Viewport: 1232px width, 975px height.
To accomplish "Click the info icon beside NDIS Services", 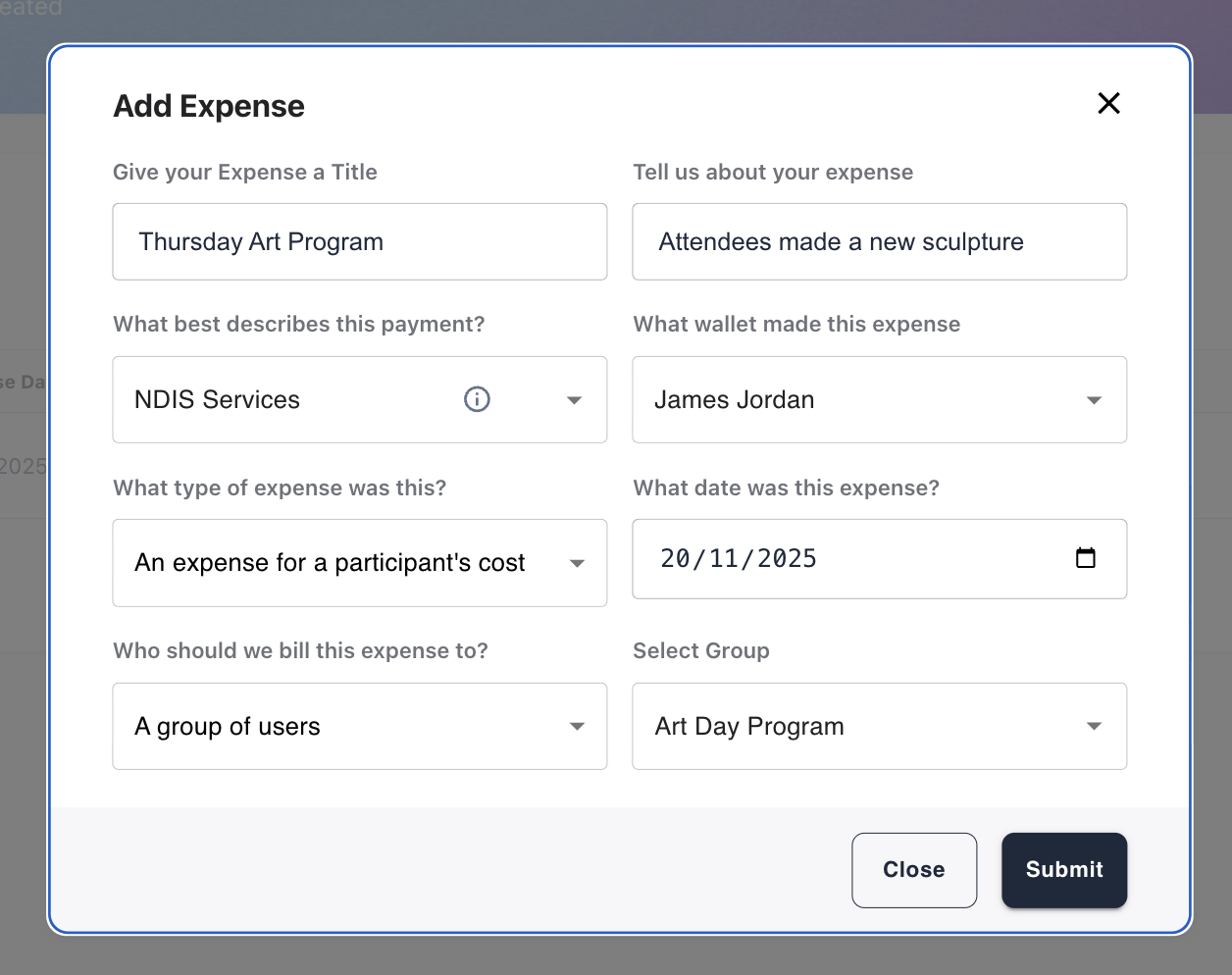I will [x=477, y=399].
